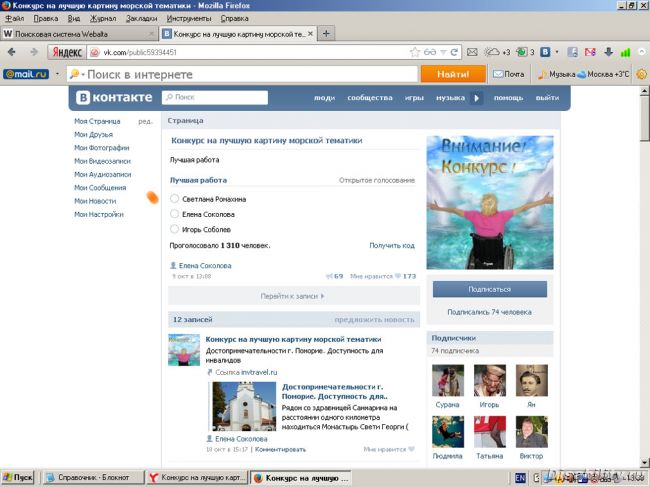Click the ВКонтакте logo

(x=114, y=97)
